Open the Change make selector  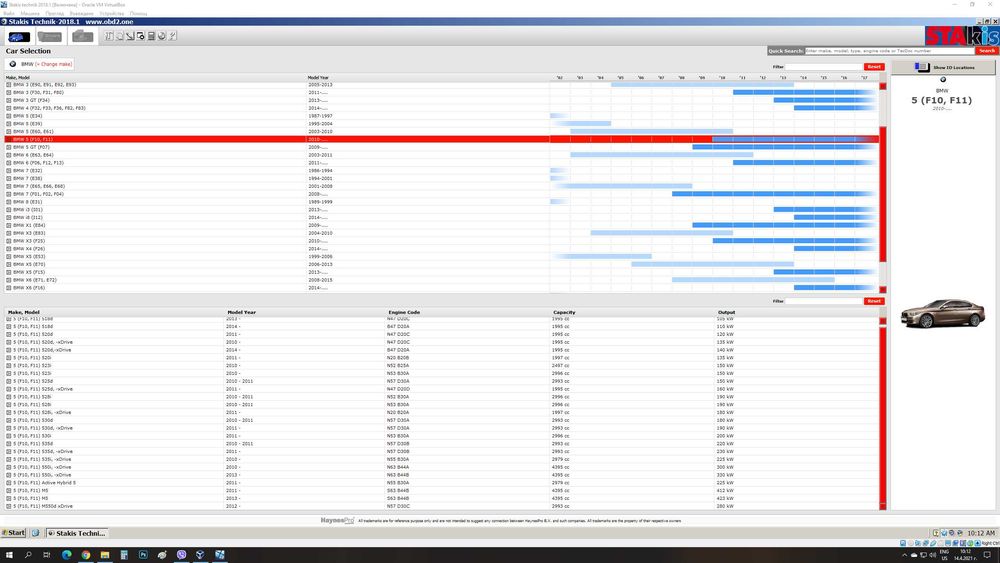click(x=54, y=64)
